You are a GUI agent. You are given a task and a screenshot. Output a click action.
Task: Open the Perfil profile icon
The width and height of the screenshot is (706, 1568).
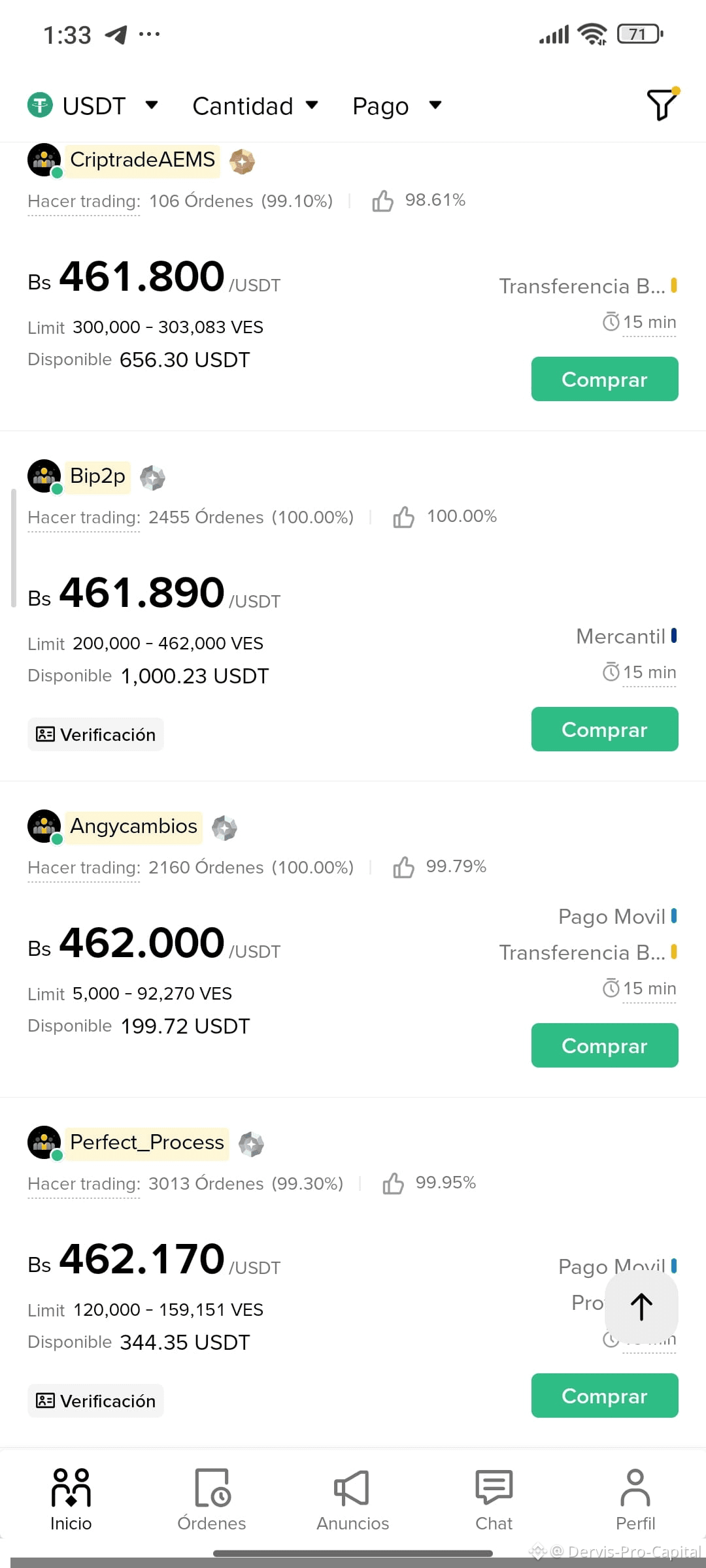pos(635,1488)
